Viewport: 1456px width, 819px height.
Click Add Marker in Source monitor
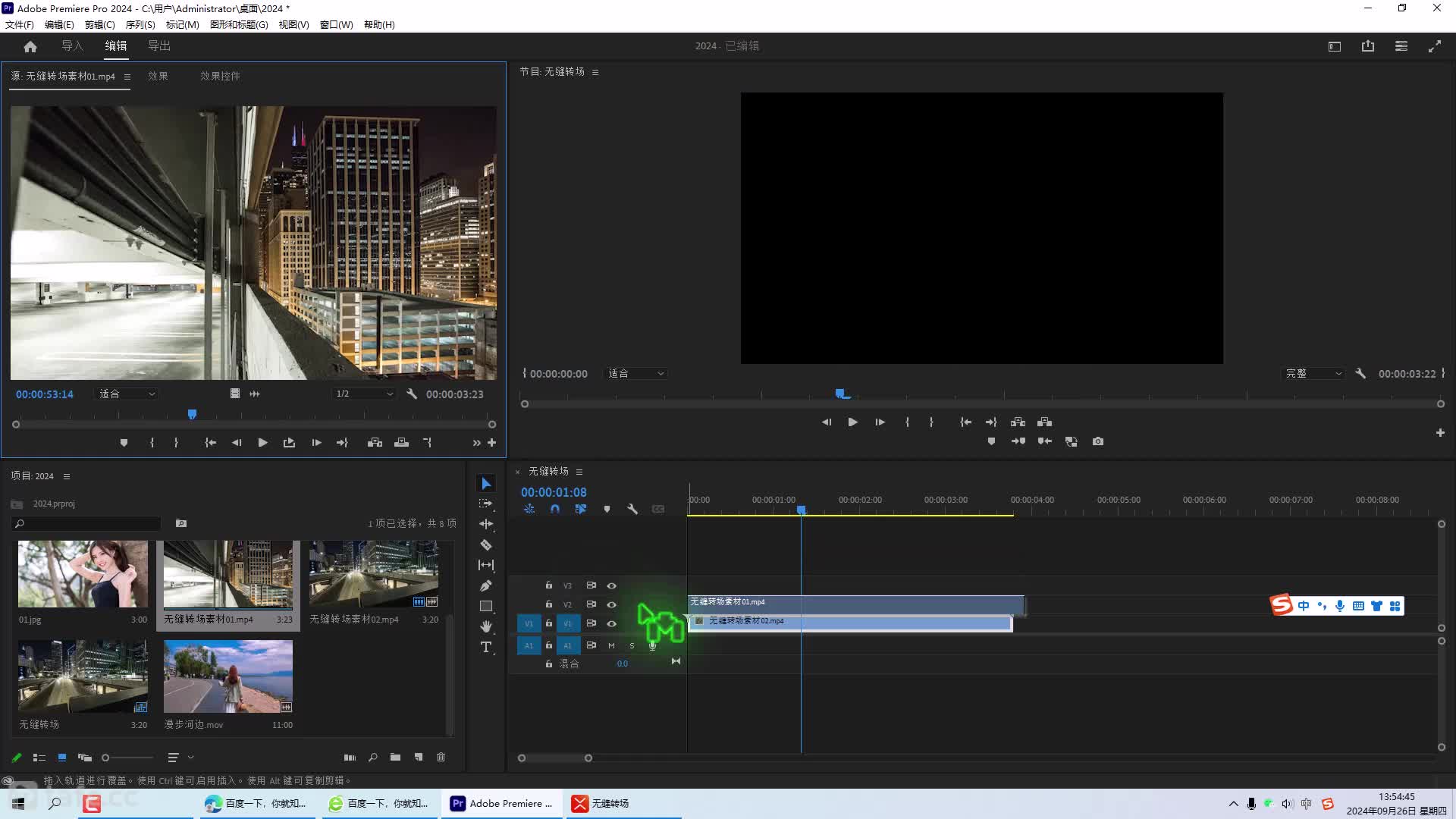124,443
